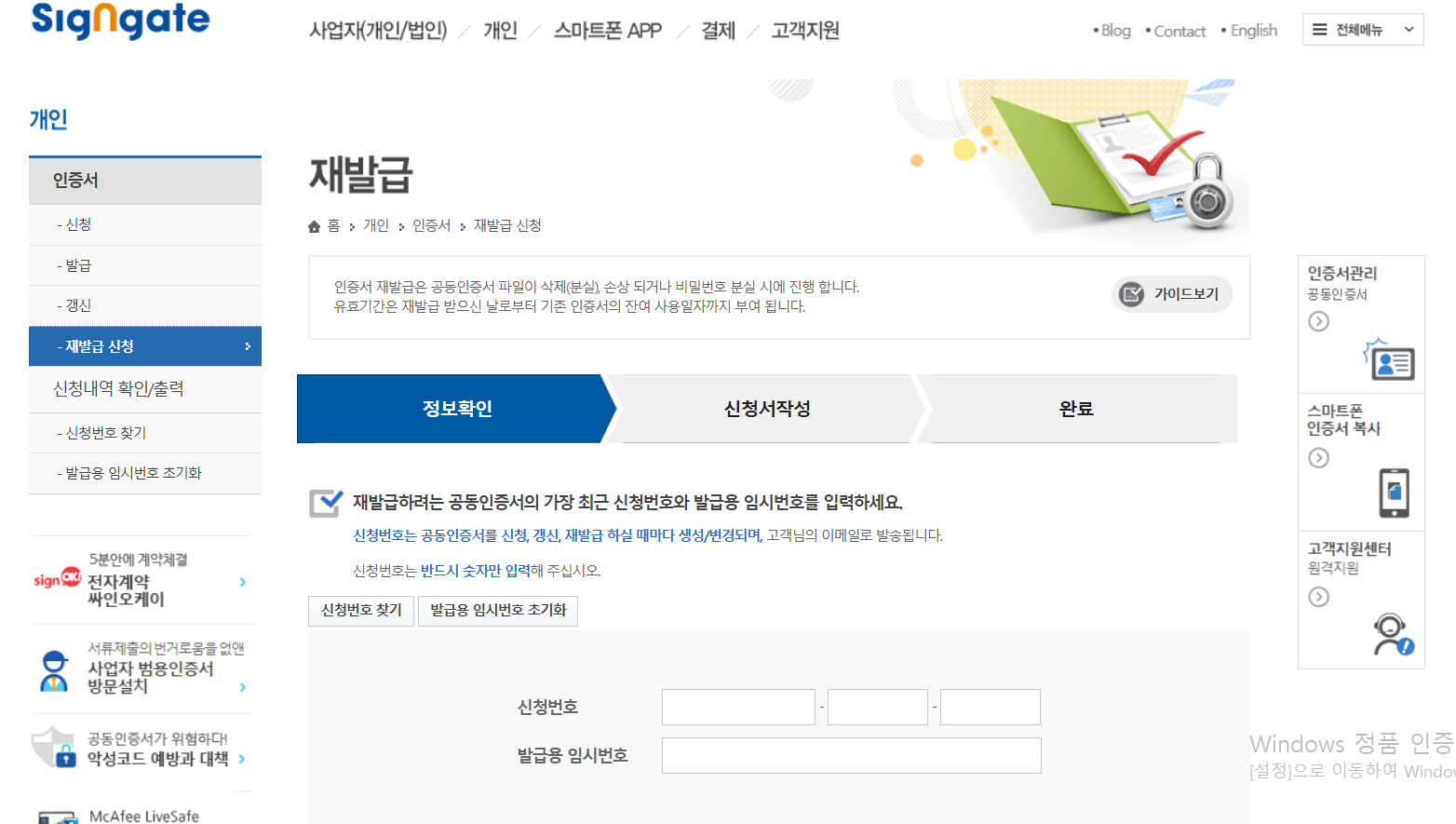Click the 고객지원센터 circle arrow icon

point(1318,597)
